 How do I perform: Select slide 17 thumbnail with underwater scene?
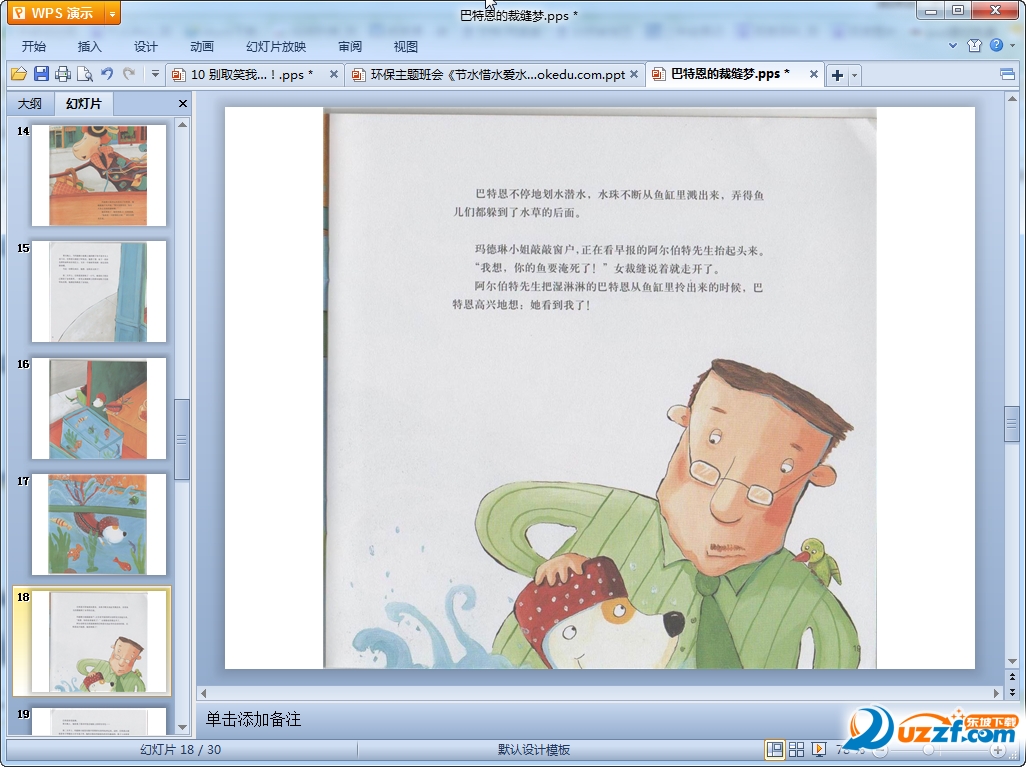pos(99,524)
